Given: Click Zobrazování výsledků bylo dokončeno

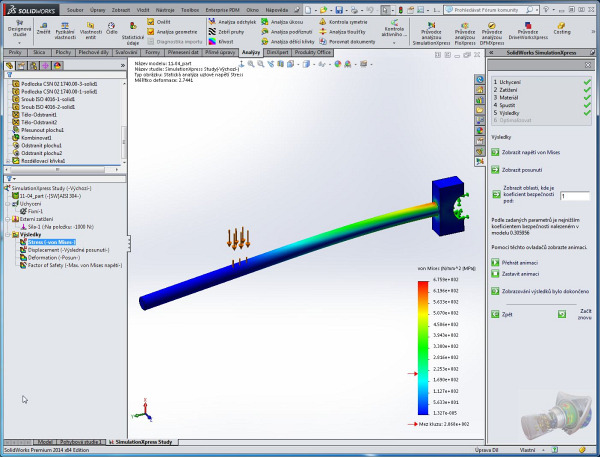Looking at the screenshot, I should point(540,291).
